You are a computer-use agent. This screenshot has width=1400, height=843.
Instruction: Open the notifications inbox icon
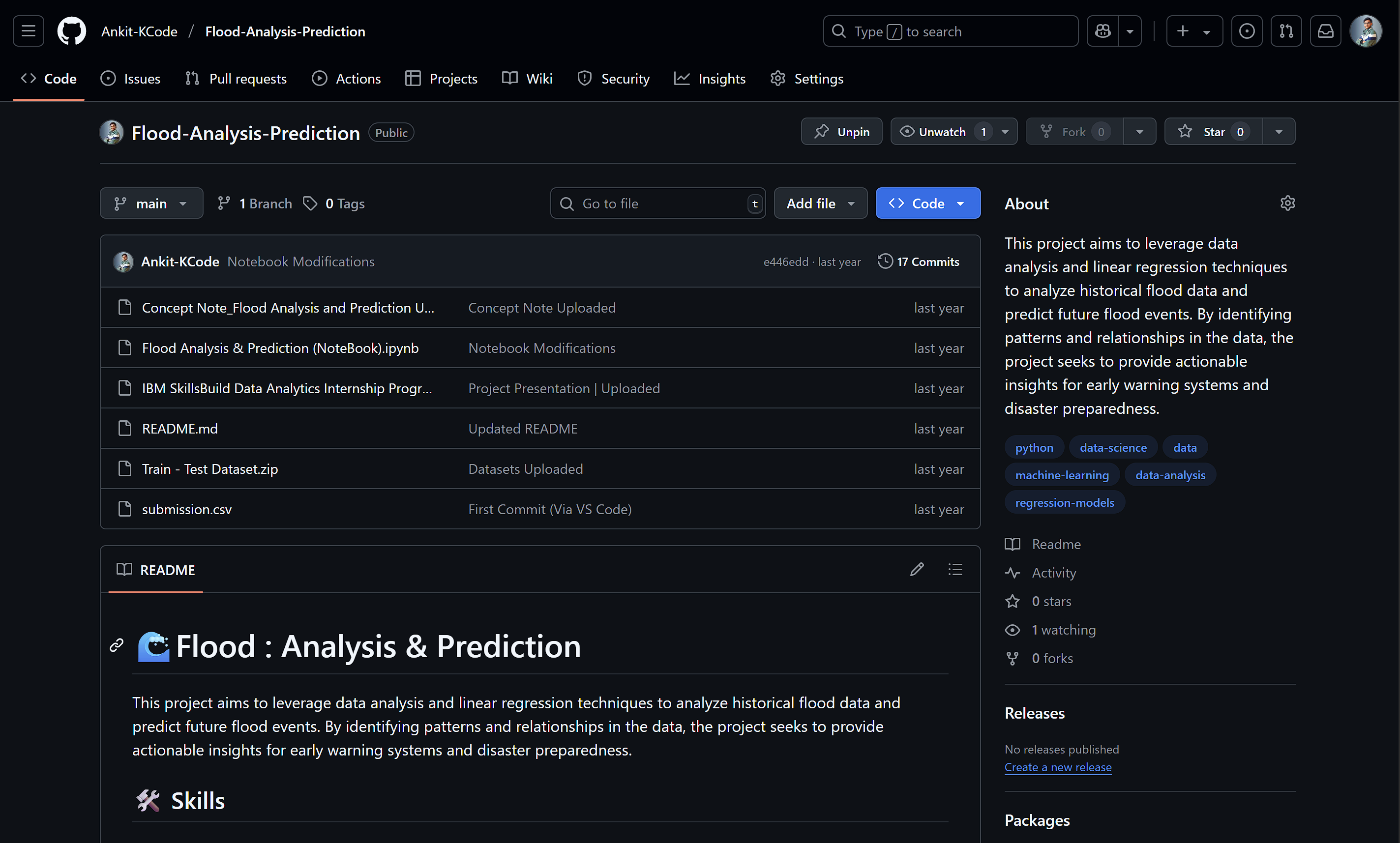pyautogui.click(x=1326, y=31)
